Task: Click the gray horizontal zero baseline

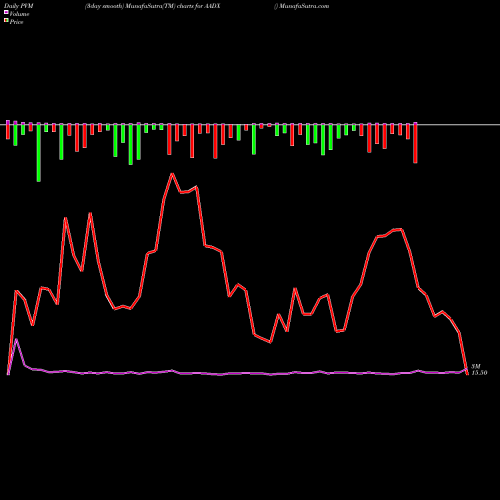Action: (250, 125)
